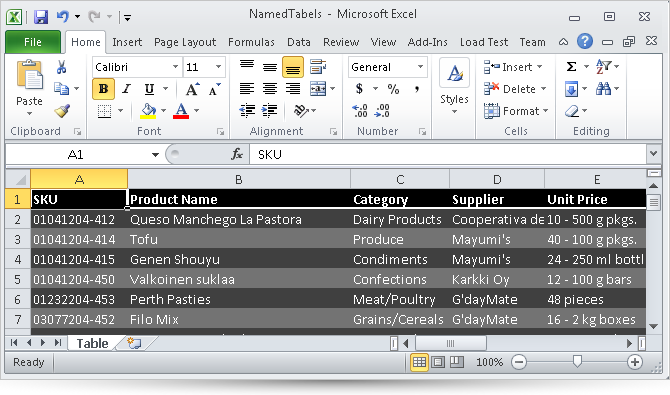Click the Decrease Indent icon
Viewport: 670px width, 395px height.
point(247,111)
